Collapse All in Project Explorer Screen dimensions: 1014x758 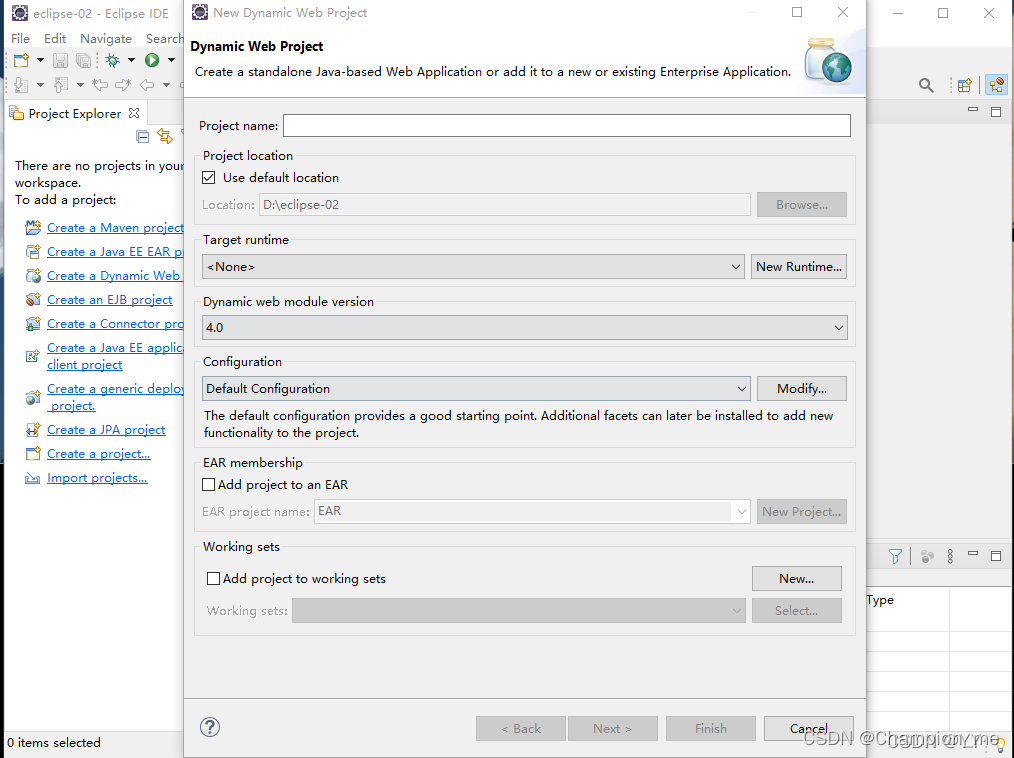pos(143,136)
